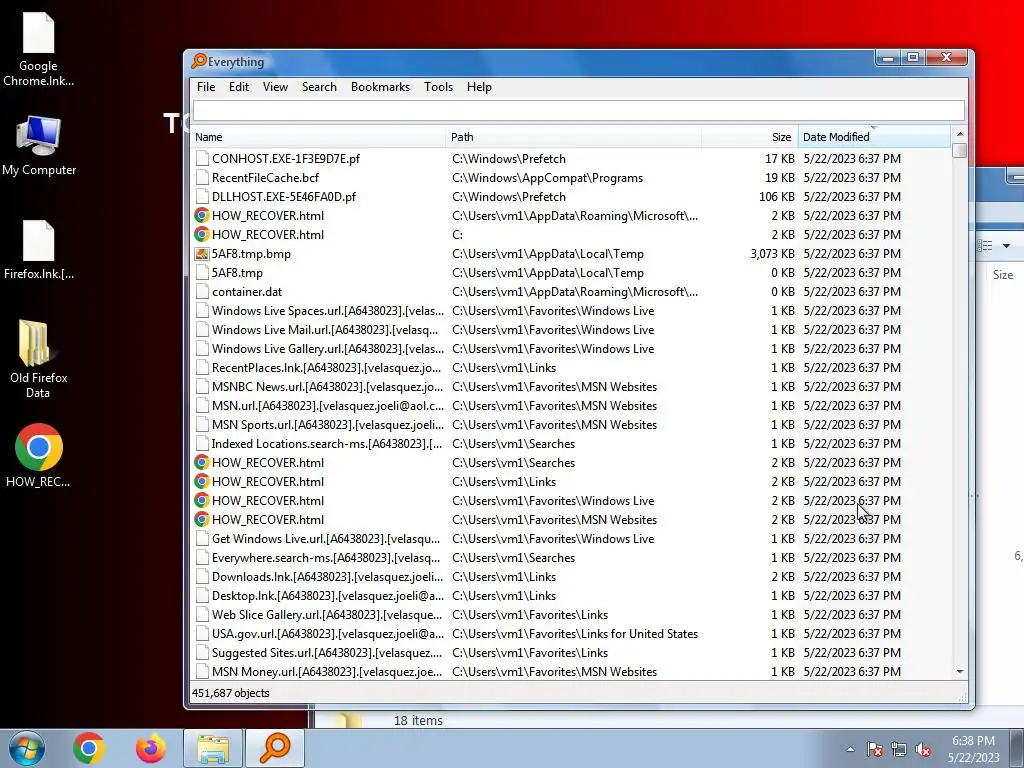Click Chrome icon of HOW_RECOVER.html in Searches
Viewport: 1024px width, 768px height.
point(202,462)
